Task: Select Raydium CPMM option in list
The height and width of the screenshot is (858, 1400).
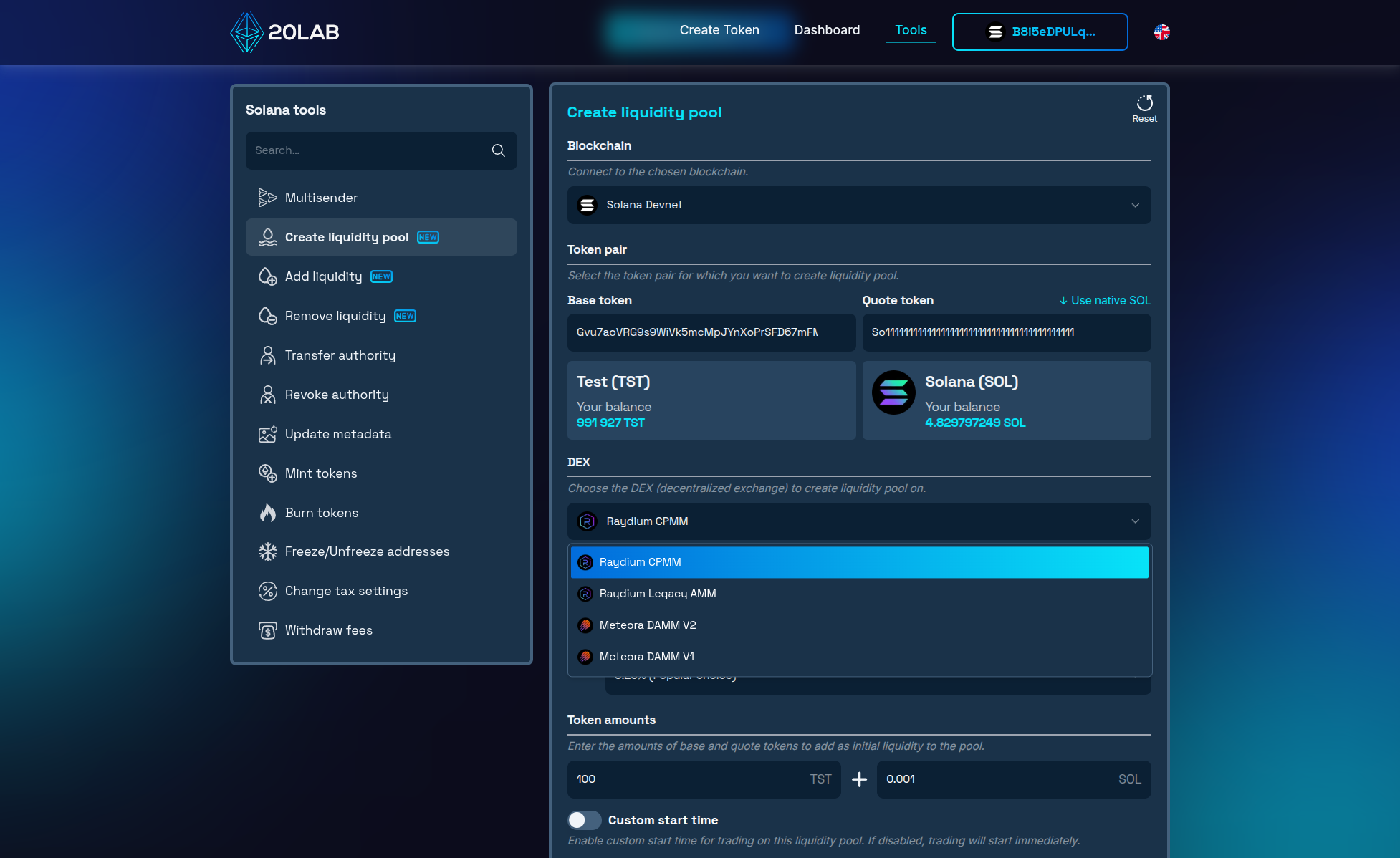Action: pyautogui.click(x=859, y=562)
